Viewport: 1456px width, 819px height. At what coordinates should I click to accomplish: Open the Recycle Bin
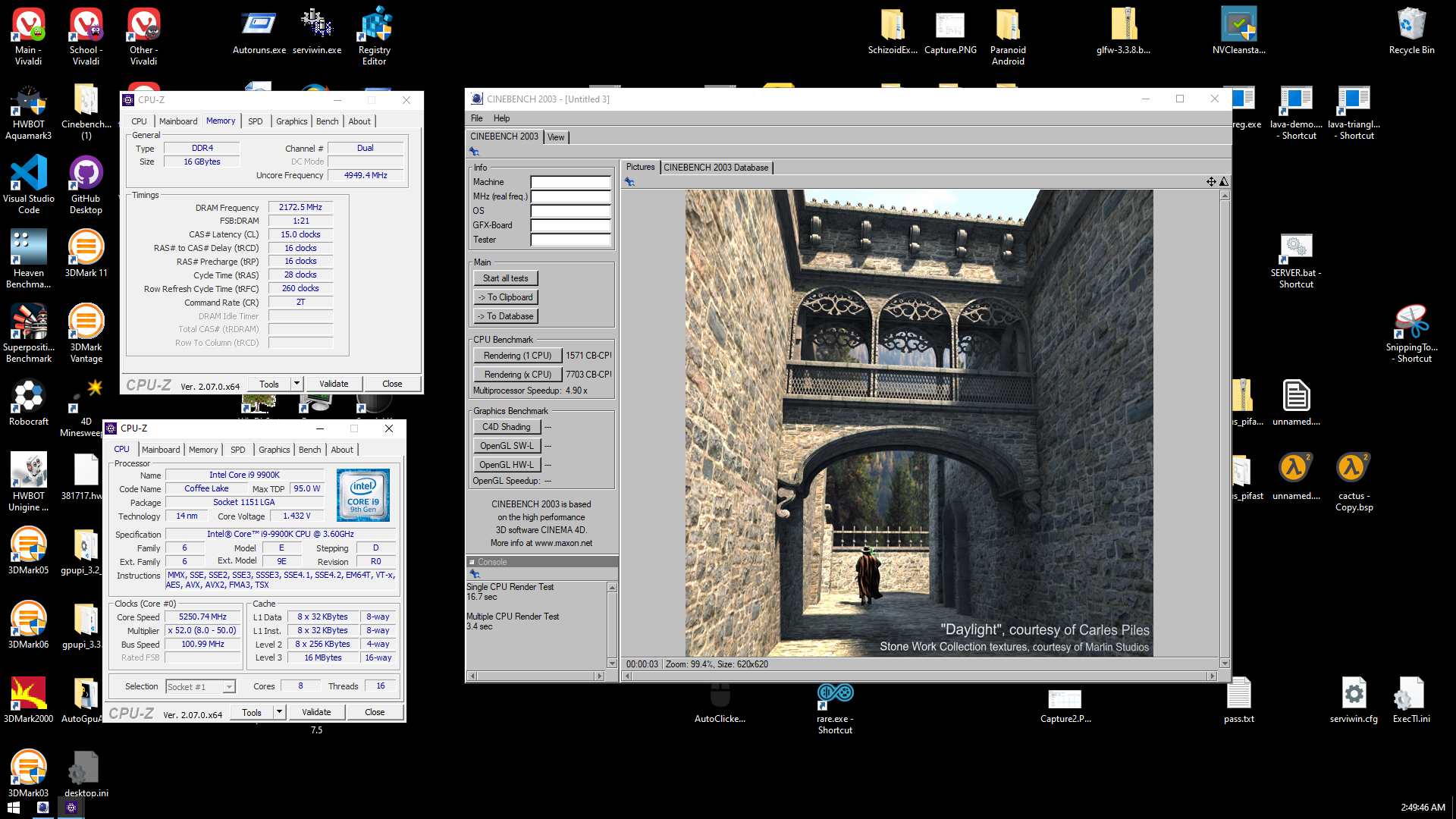tap(1411, 32)
